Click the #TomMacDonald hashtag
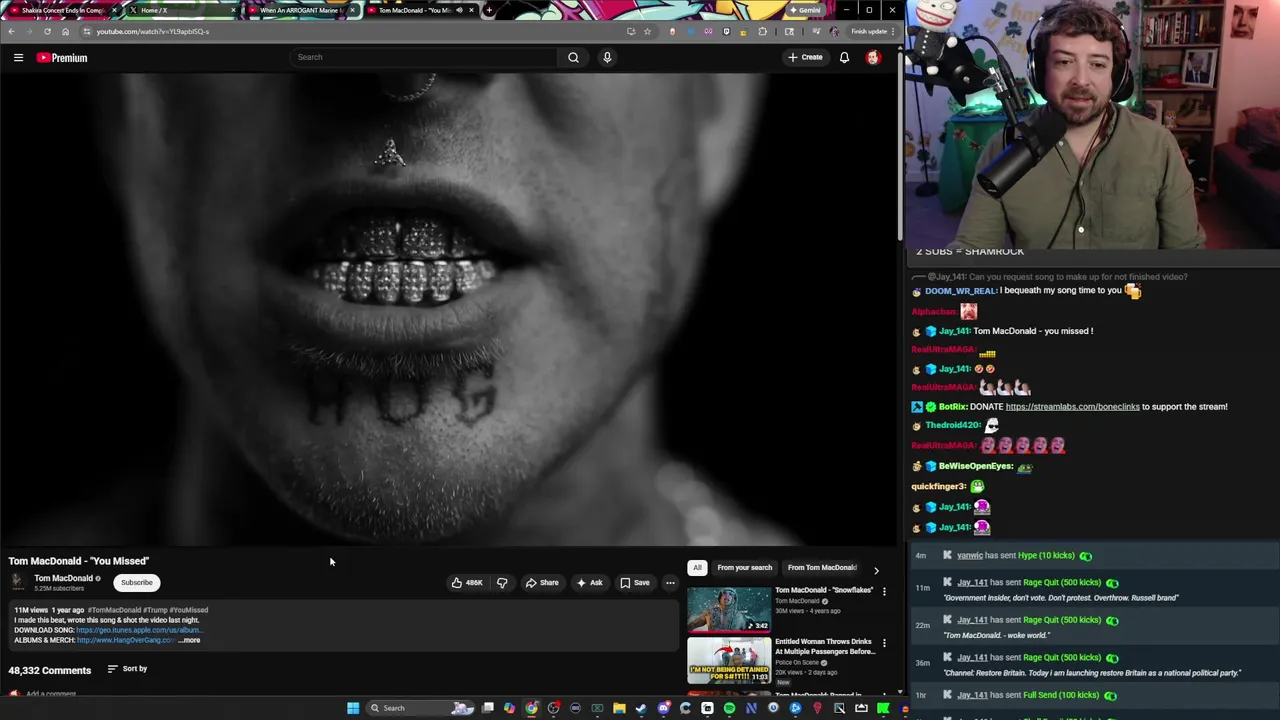Viewport: 1280px width, 720px height. [114, 610]
